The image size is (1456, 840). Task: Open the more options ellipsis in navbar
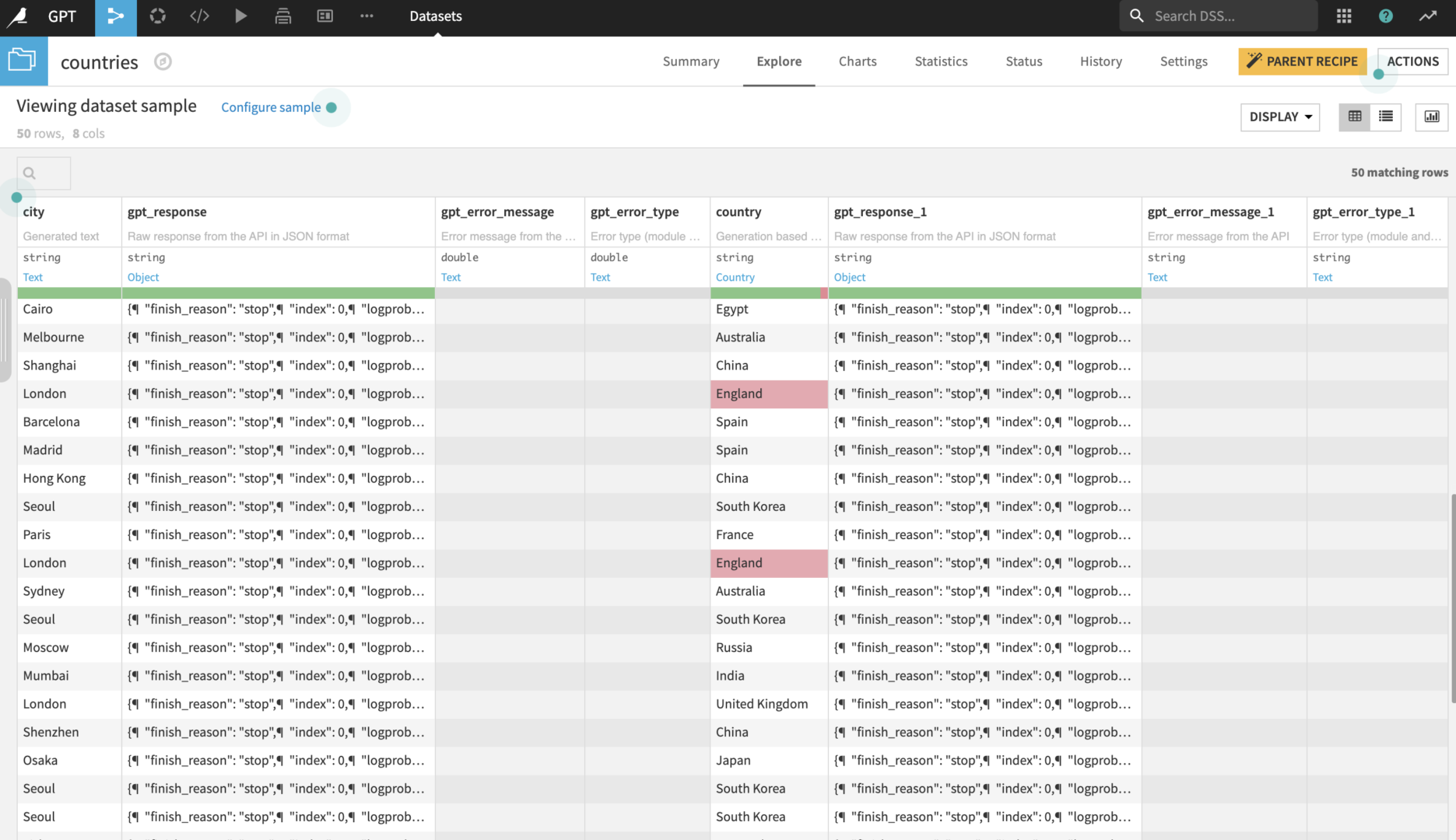click(x=366, y=16)
